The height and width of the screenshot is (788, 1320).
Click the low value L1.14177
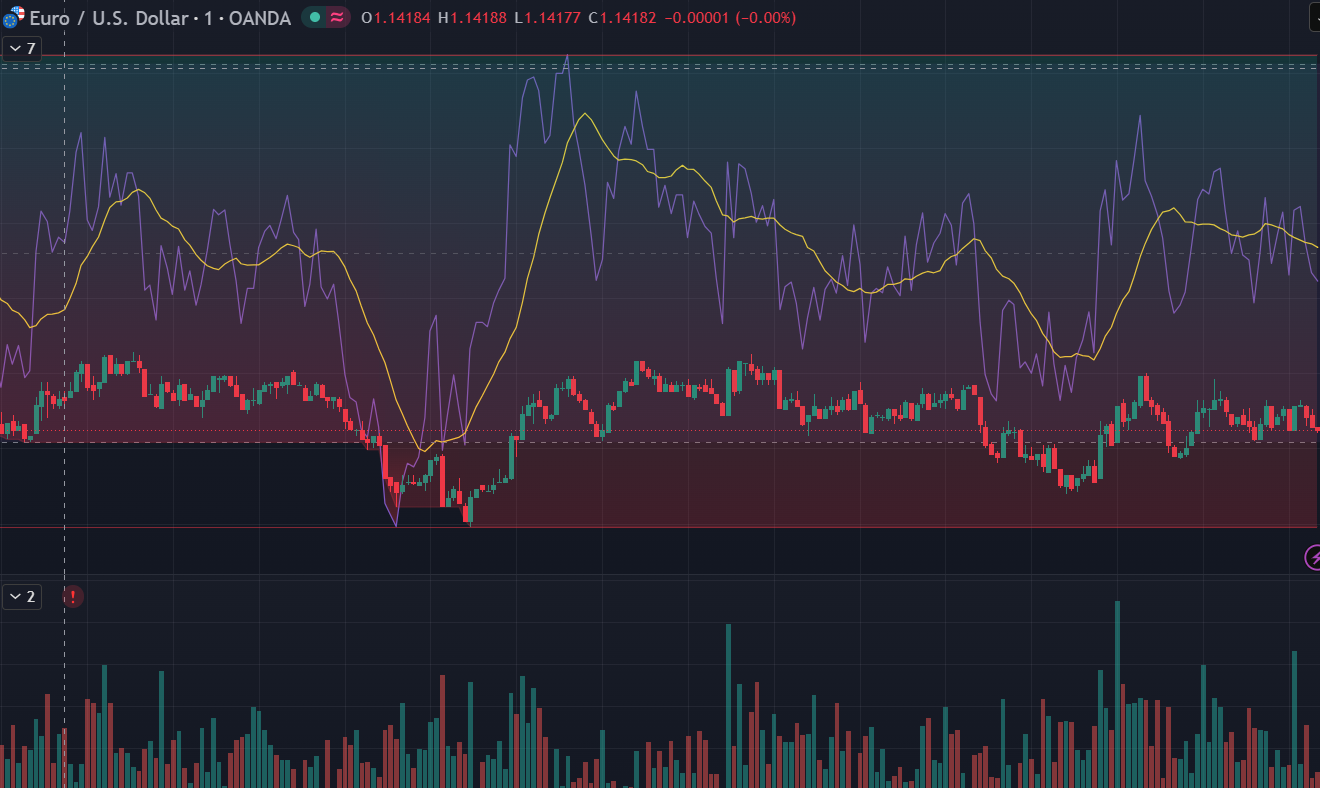pos(547,18)
